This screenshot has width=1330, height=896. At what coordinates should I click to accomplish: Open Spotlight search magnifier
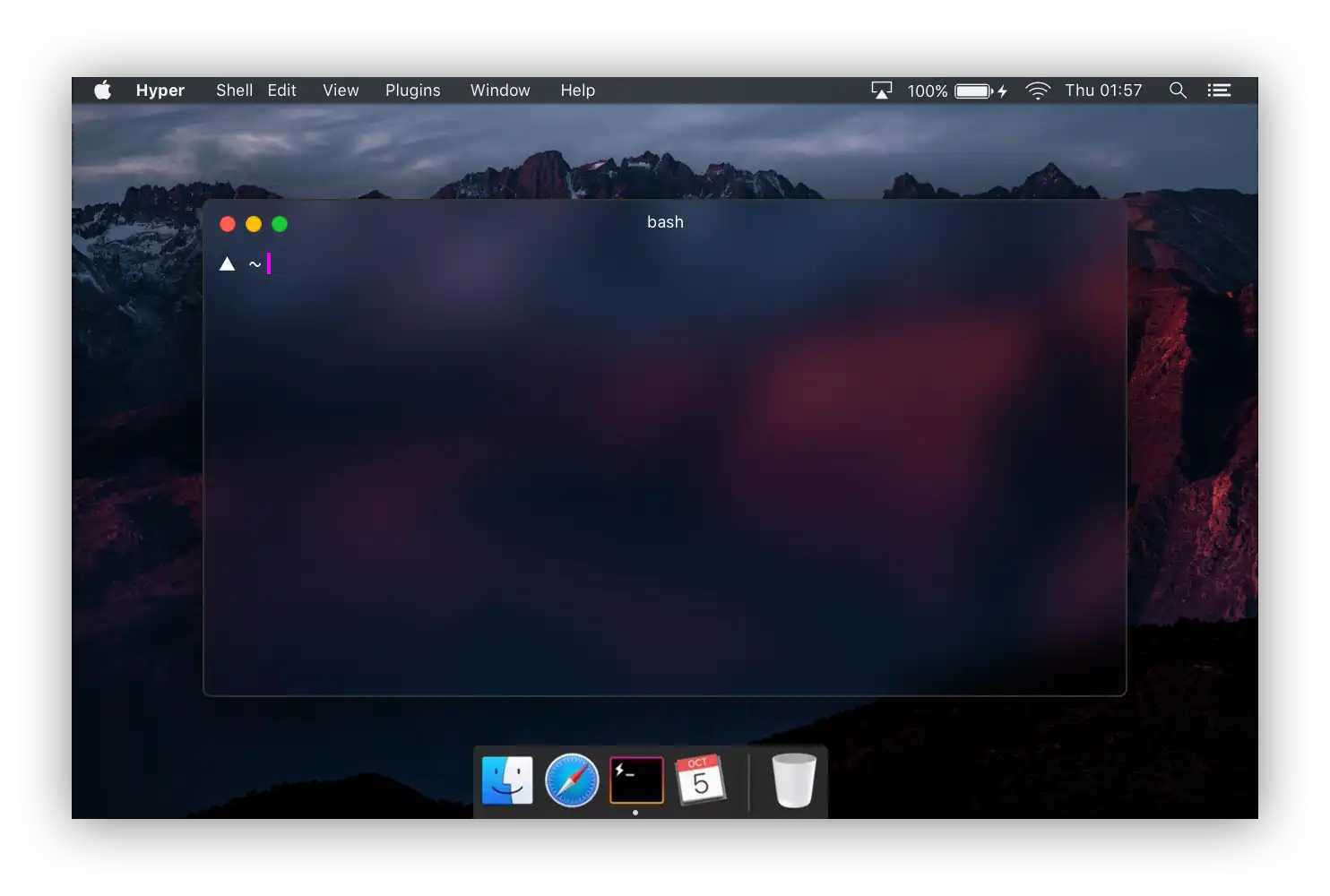pyautogui.click(x=1178, y=90)
